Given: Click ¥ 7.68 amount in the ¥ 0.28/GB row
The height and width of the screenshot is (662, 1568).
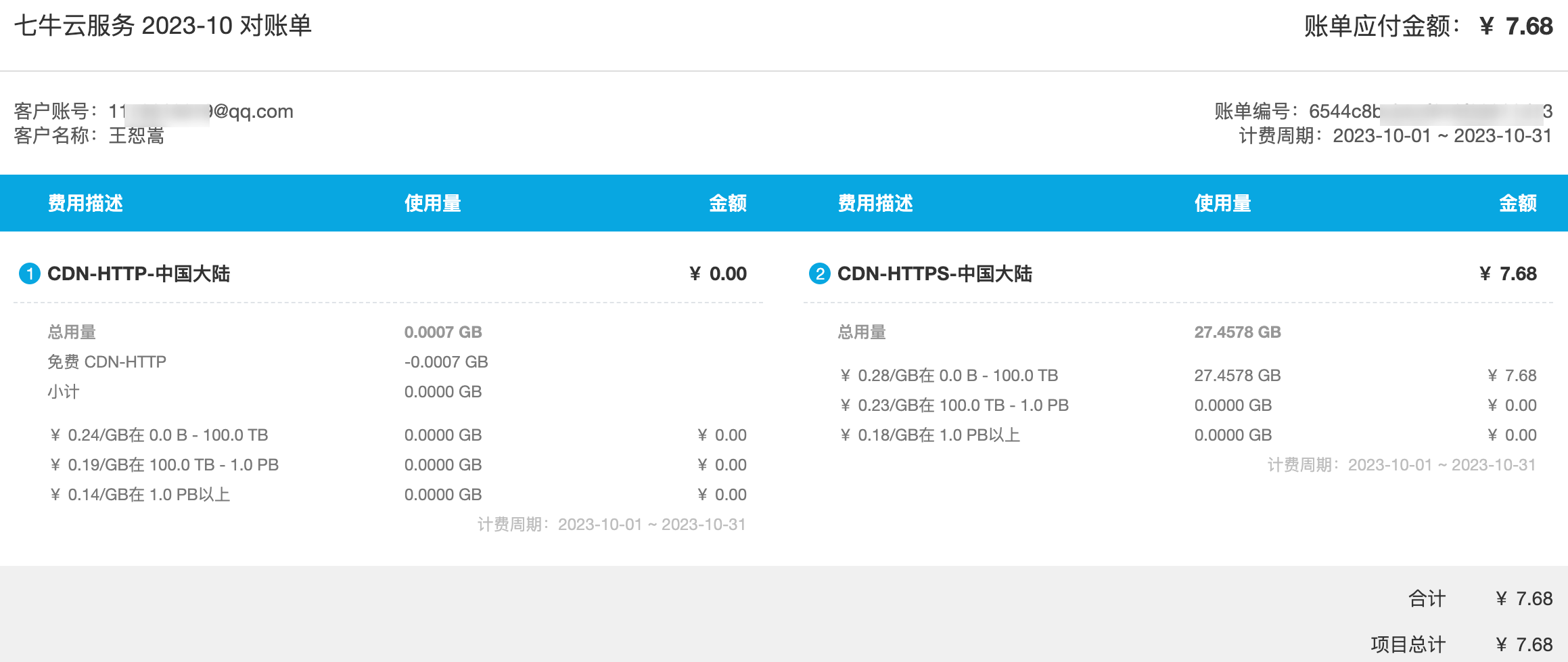Looking at the screenshot, I should pyautogui.click(x=1512, y=375).
